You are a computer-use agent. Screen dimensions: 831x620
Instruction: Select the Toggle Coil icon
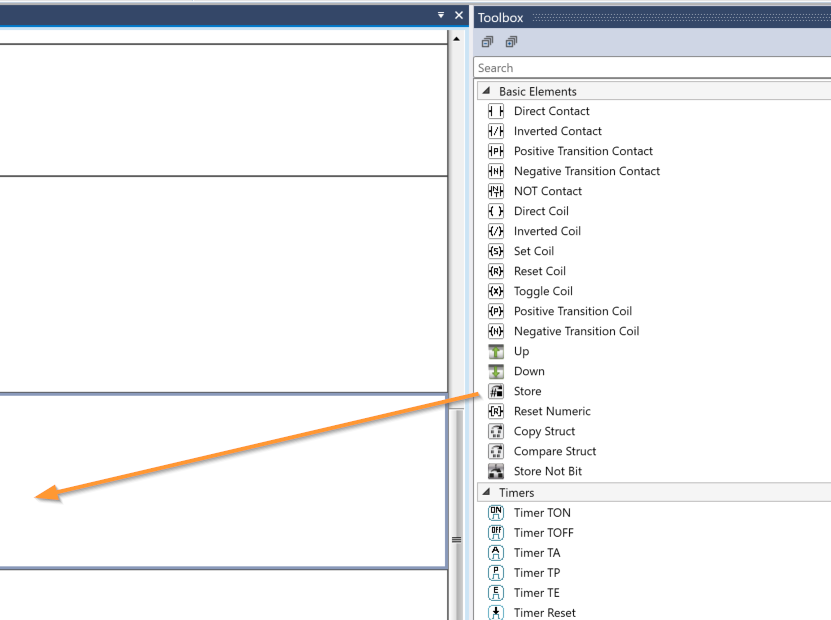pyautogui.click(x=495, y=291)
